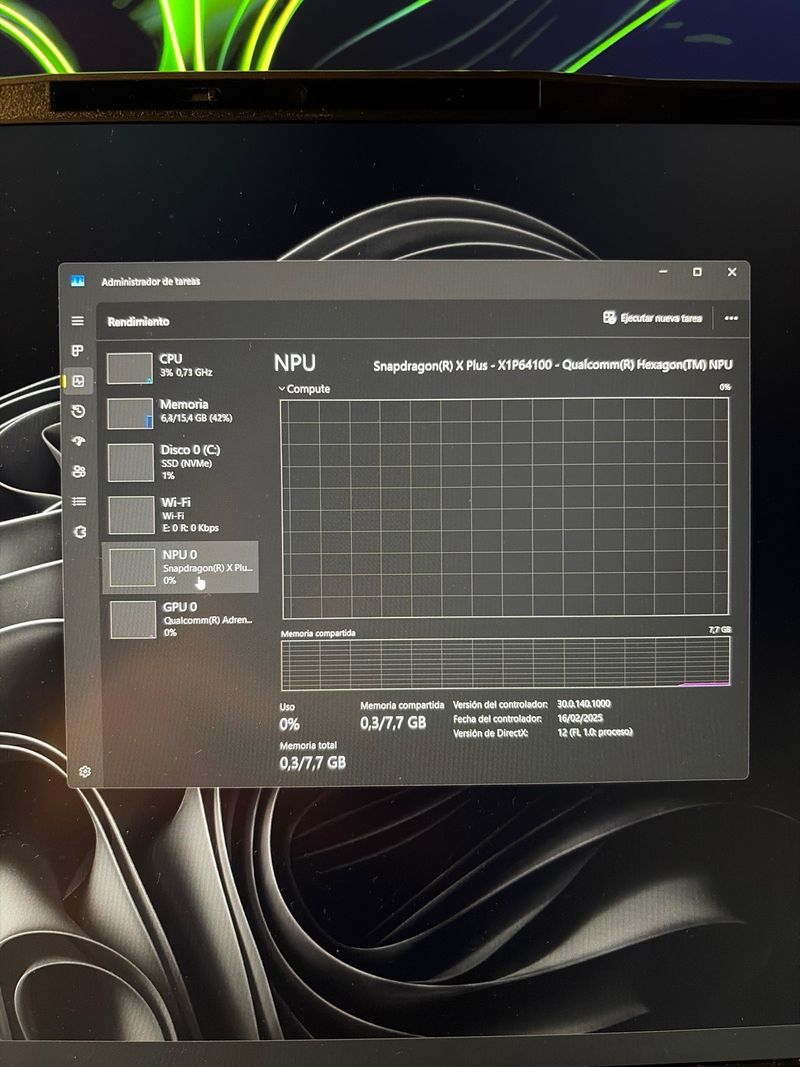
Task: Click the Disco 0 mini graph thumbnail
Action: [x=131, y=462]
